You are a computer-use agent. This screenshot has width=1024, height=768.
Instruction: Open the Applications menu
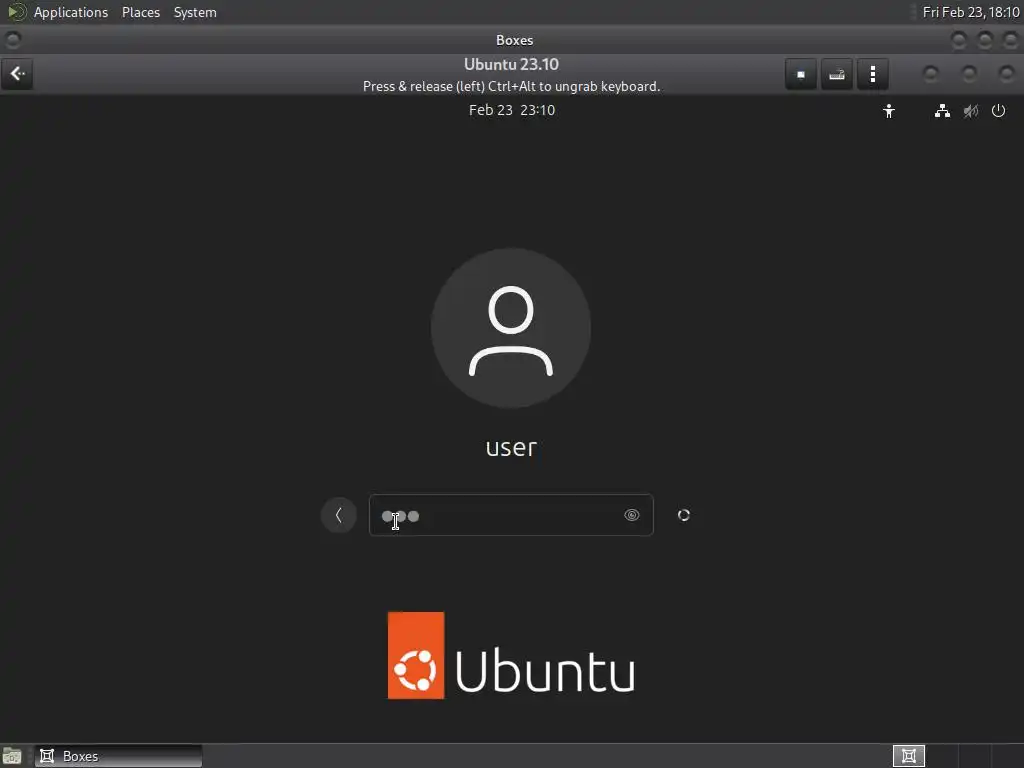(x=71, y=12)
